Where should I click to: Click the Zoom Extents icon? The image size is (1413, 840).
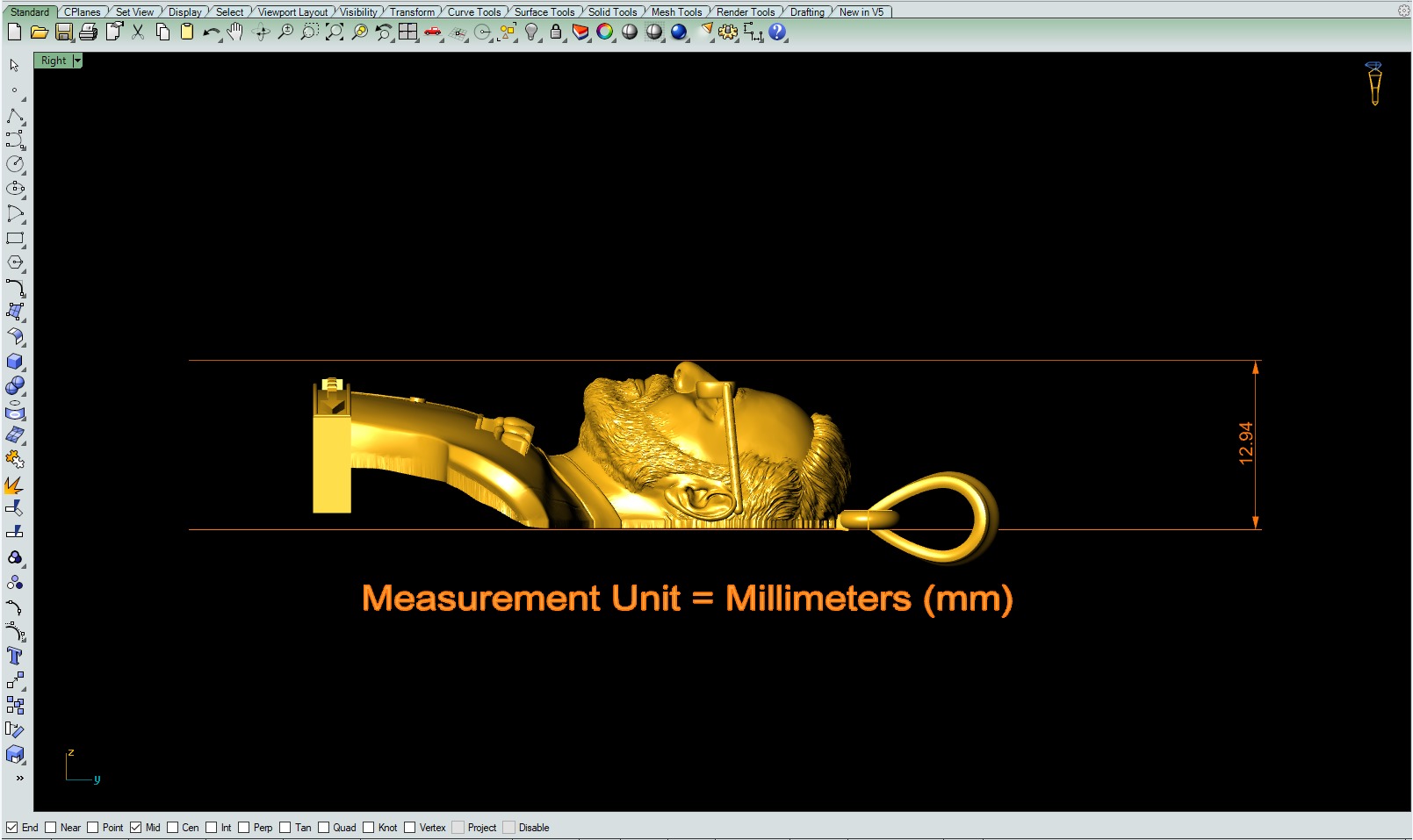pyautogui.click(x=335, y=32)
